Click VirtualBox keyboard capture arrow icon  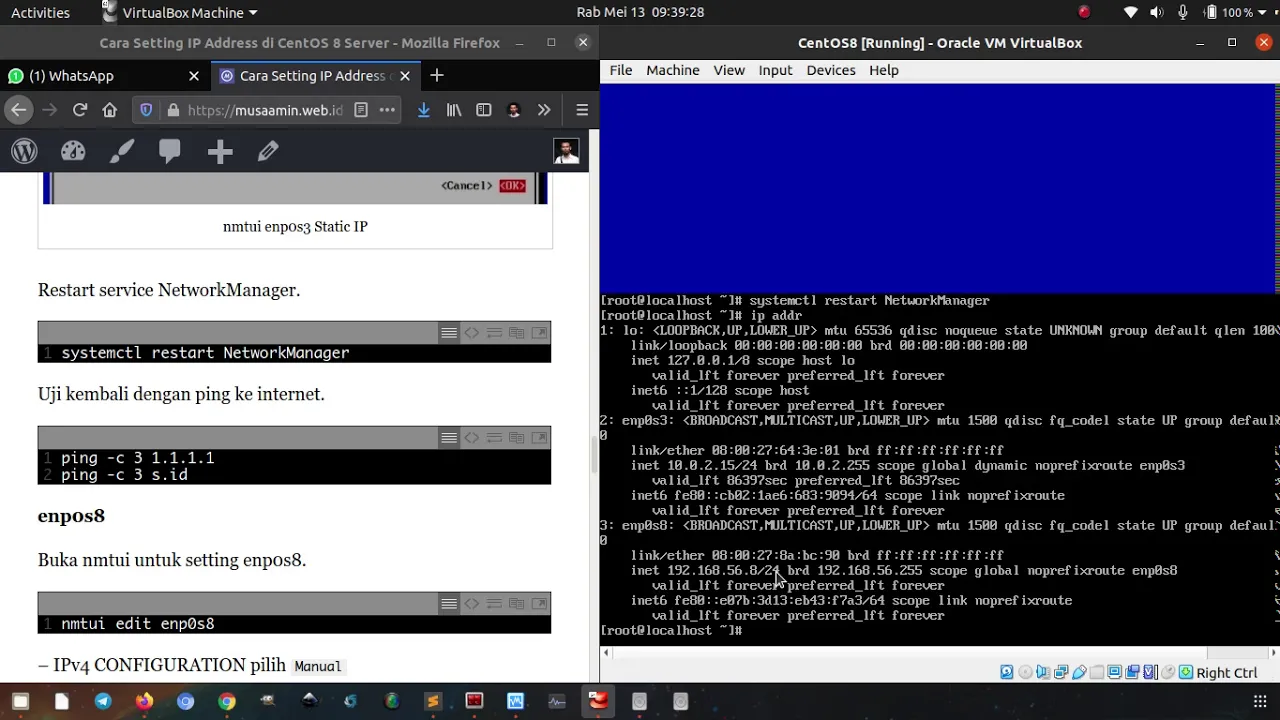pyautogui.click(x=1186, y=672)
